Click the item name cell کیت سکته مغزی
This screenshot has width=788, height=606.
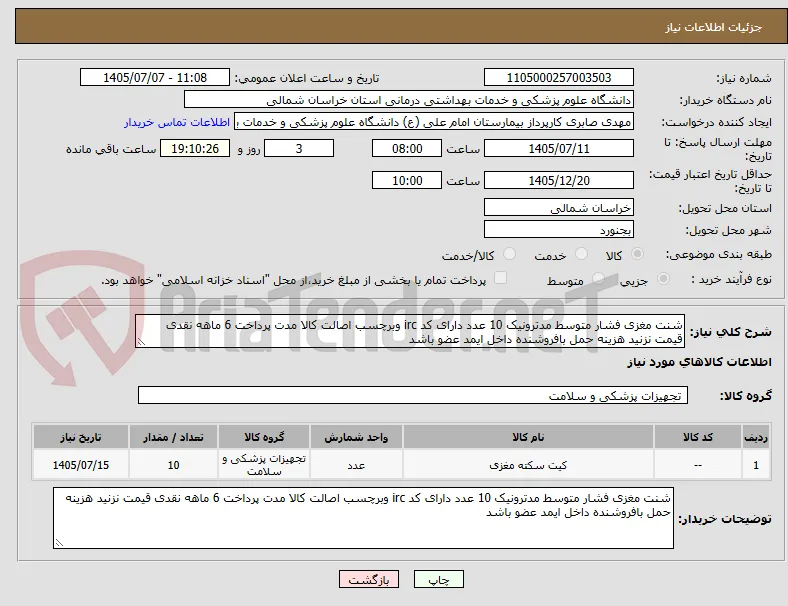528,465
